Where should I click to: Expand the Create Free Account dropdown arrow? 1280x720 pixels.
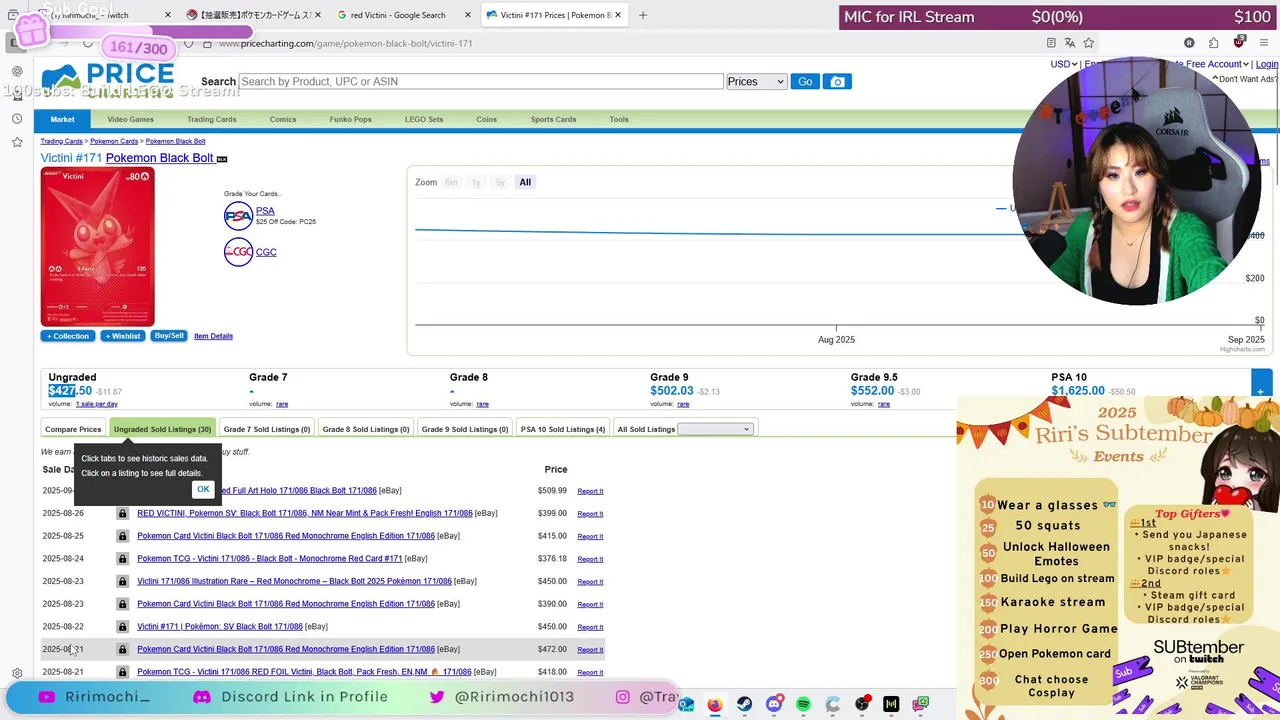click(x=1246, y=64)
